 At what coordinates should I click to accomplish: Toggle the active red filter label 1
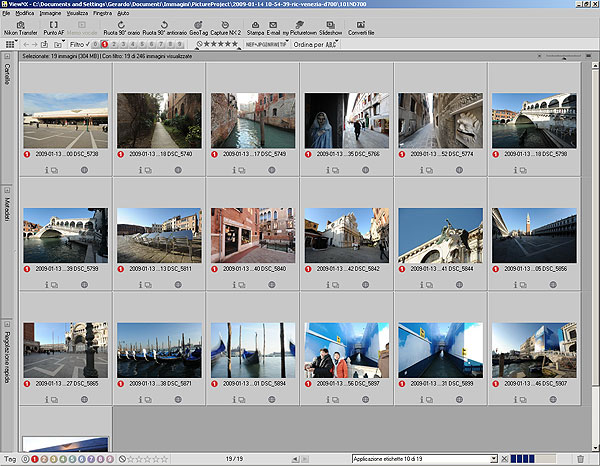click(x=104, y=44)
